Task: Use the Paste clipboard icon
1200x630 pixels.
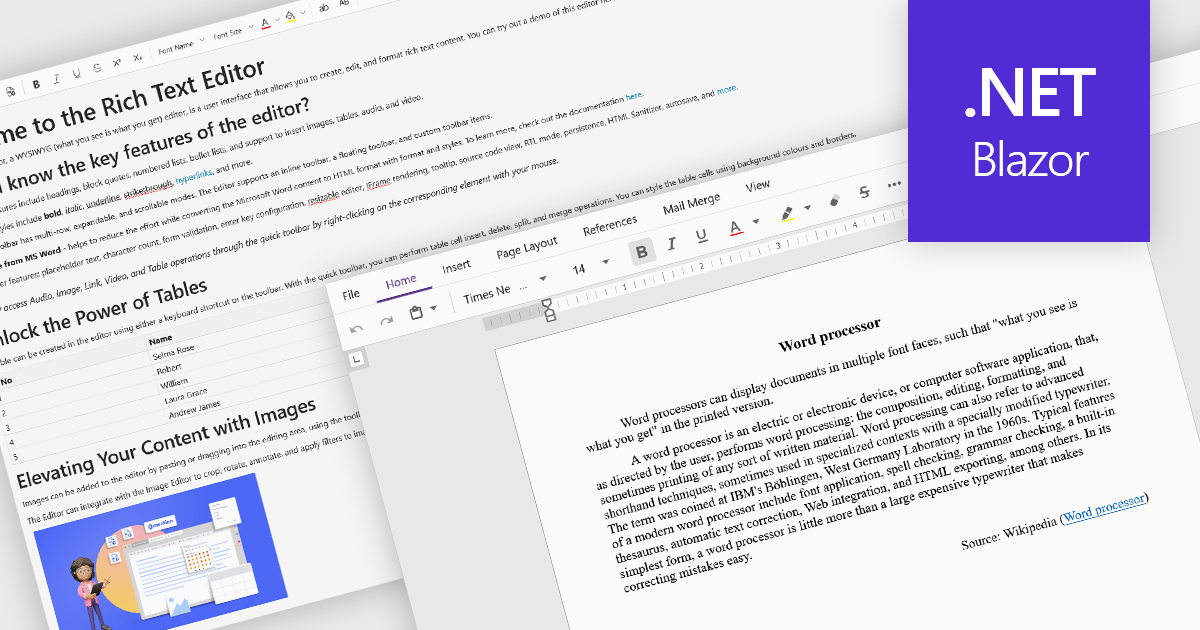Action: tap(417, 311)
